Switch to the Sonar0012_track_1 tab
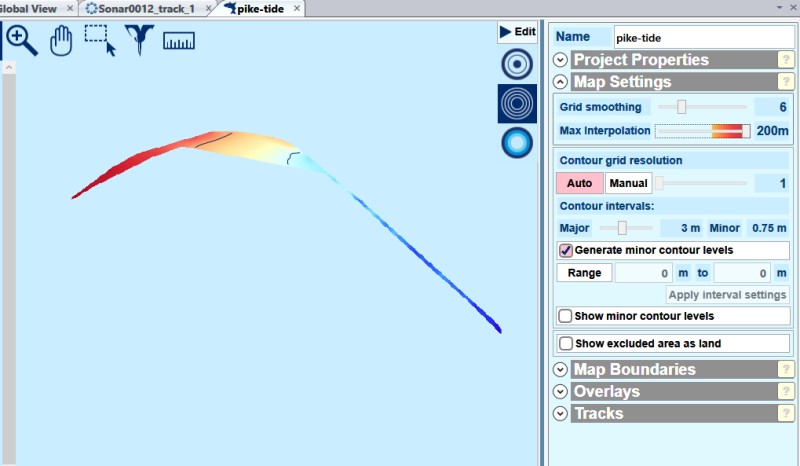800x466 pixels. click(x=140, y=8)
